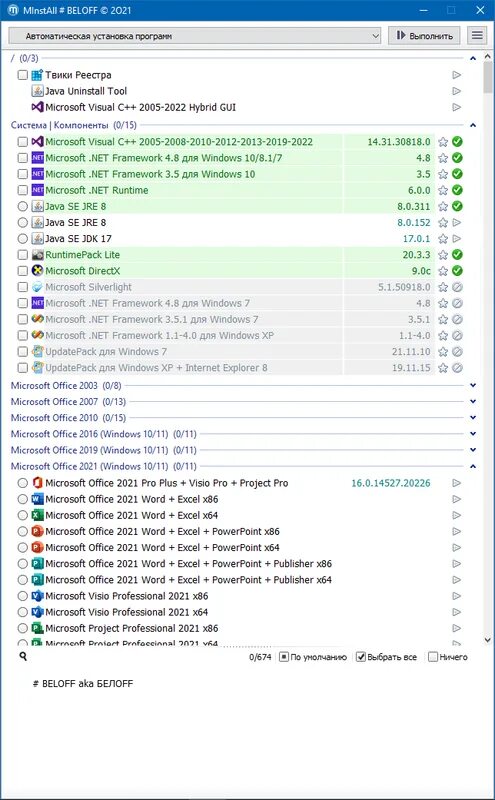This screenshot has height=800, width=495.
Task: Star the .NET Framework 4.8 для Windows 7 row
Action: (443, 303)
